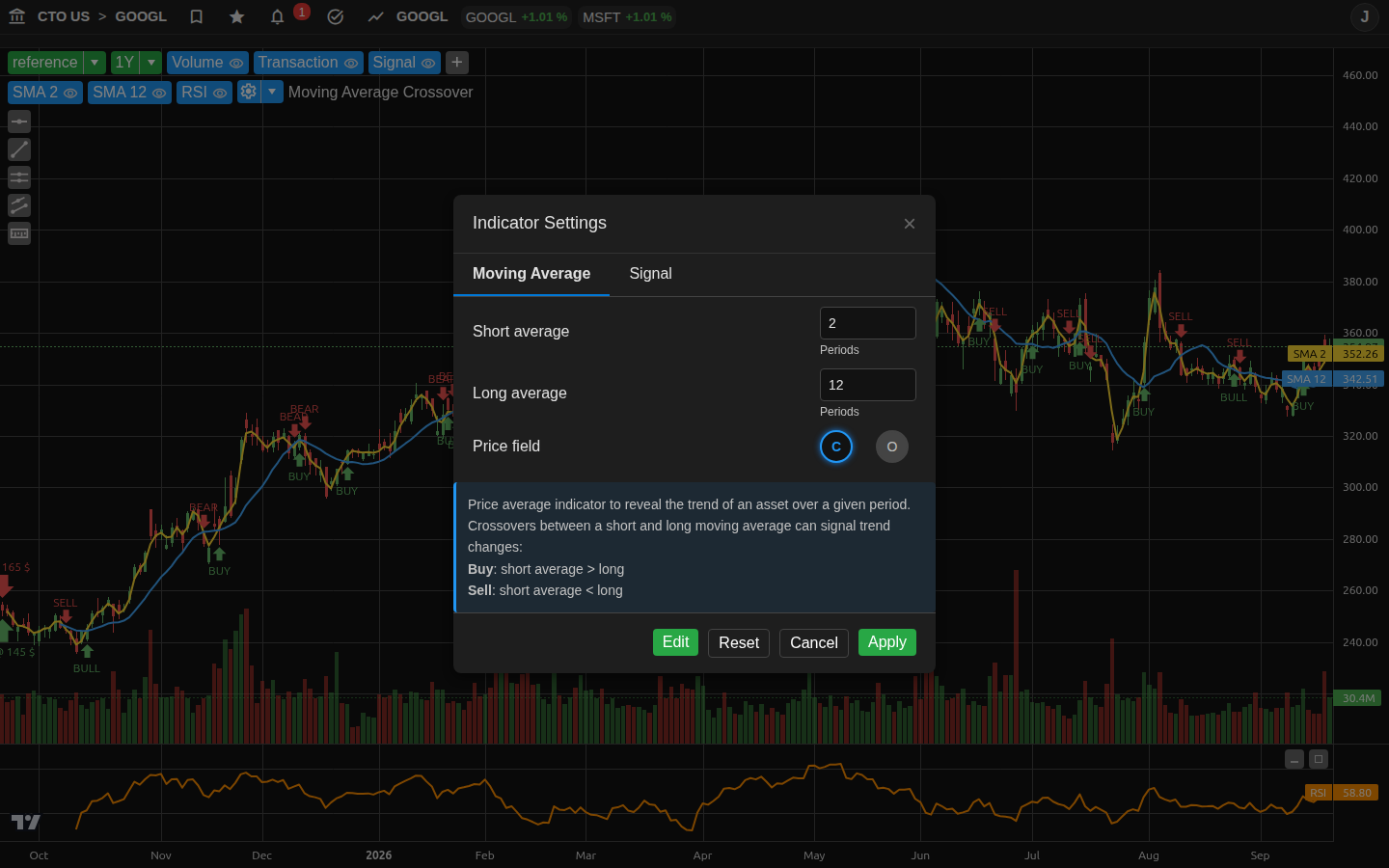Open the alerts bell icon
The height and width of the screenshot is (868, 1389).
point(278,16)
